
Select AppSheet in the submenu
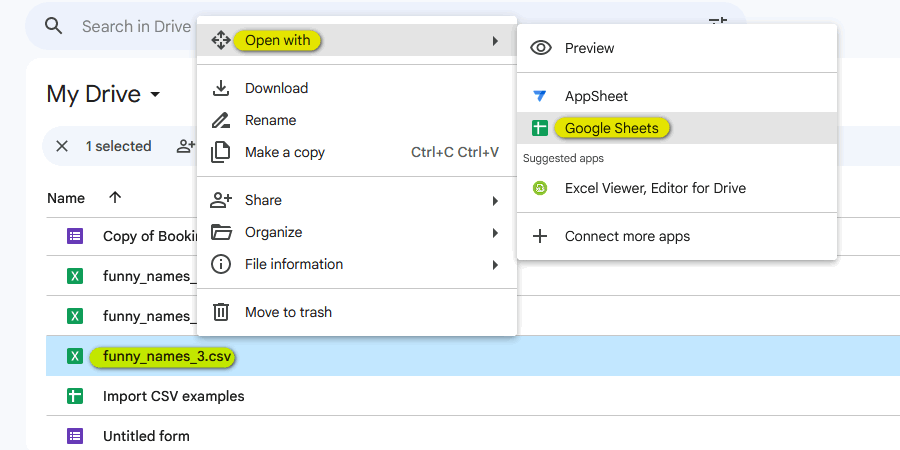click(x=677, y=96)
